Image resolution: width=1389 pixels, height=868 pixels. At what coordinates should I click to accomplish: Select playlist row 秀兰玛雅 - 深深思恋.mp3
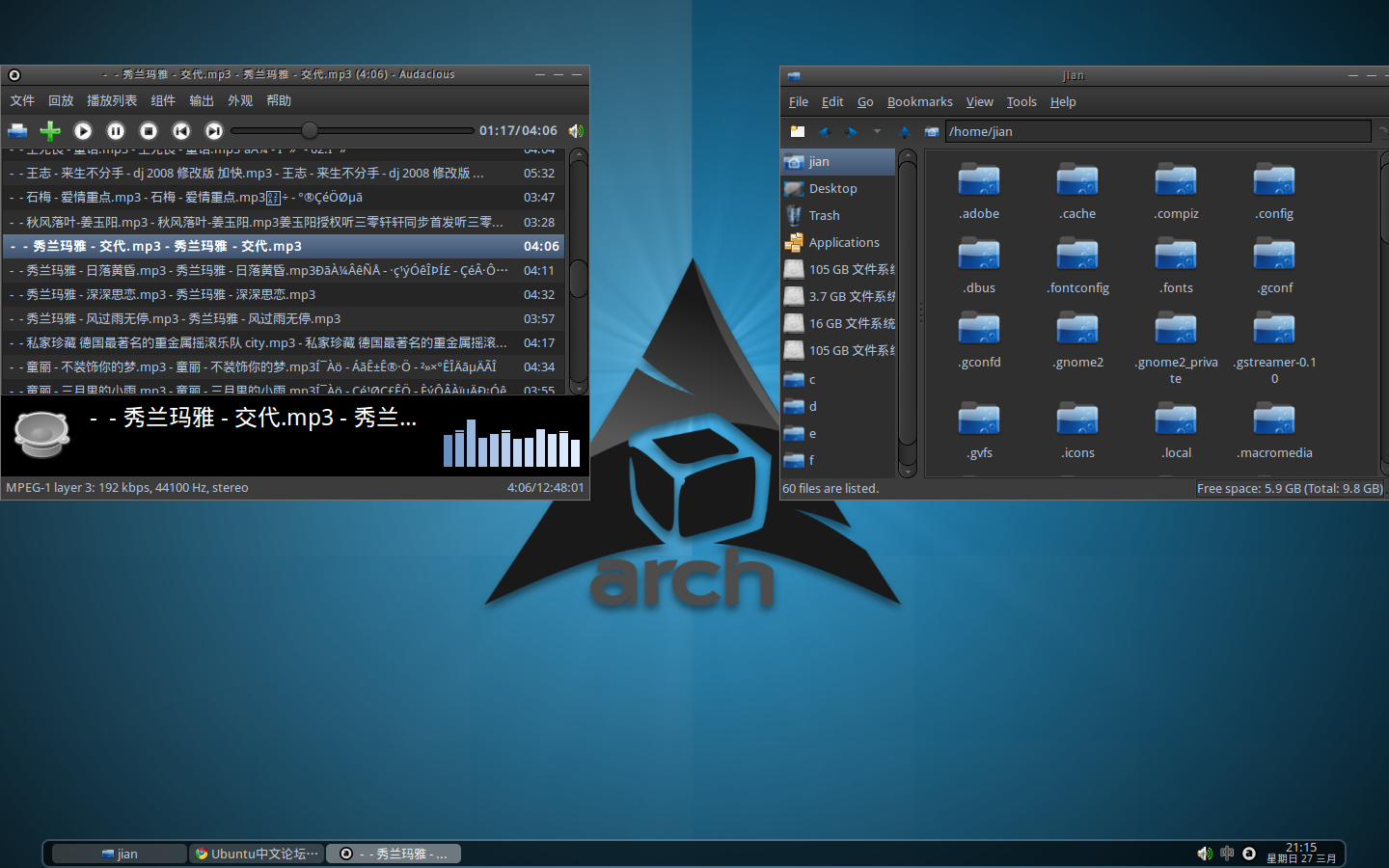284,295
